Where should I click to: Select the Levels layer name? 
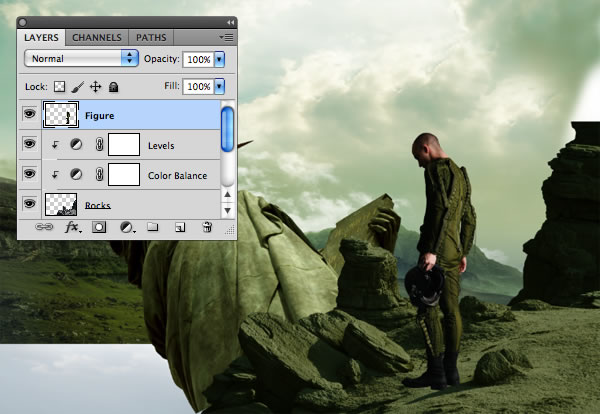tap(161, 145)
